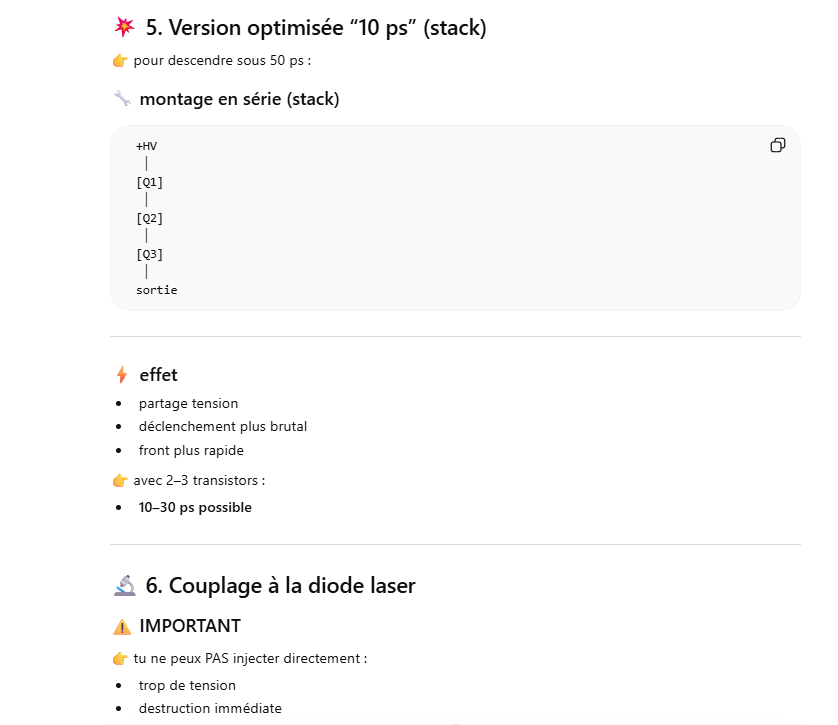Click the wrench icon before 'montage en série'
Screen dimensions: 838x725
tap(122, 98)
